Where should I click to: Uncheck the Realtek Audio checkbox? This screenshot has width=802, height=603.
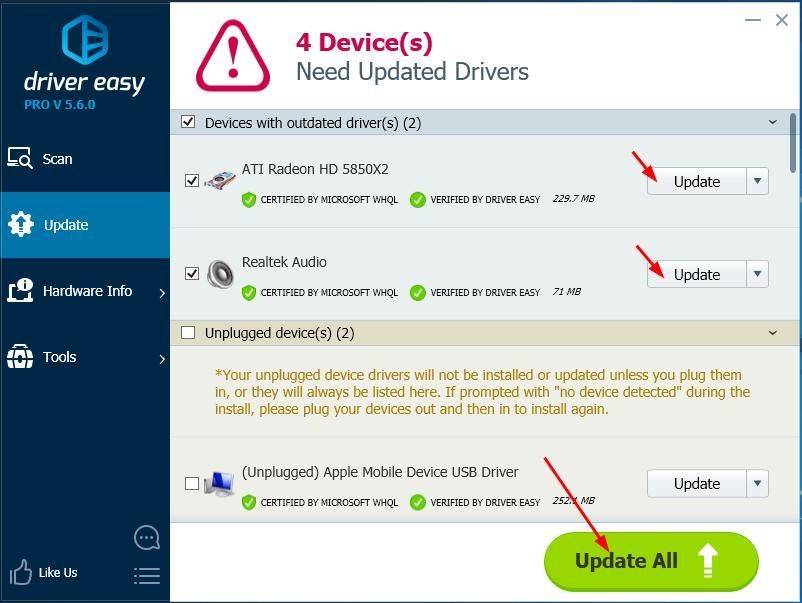(x=192, y=274)
